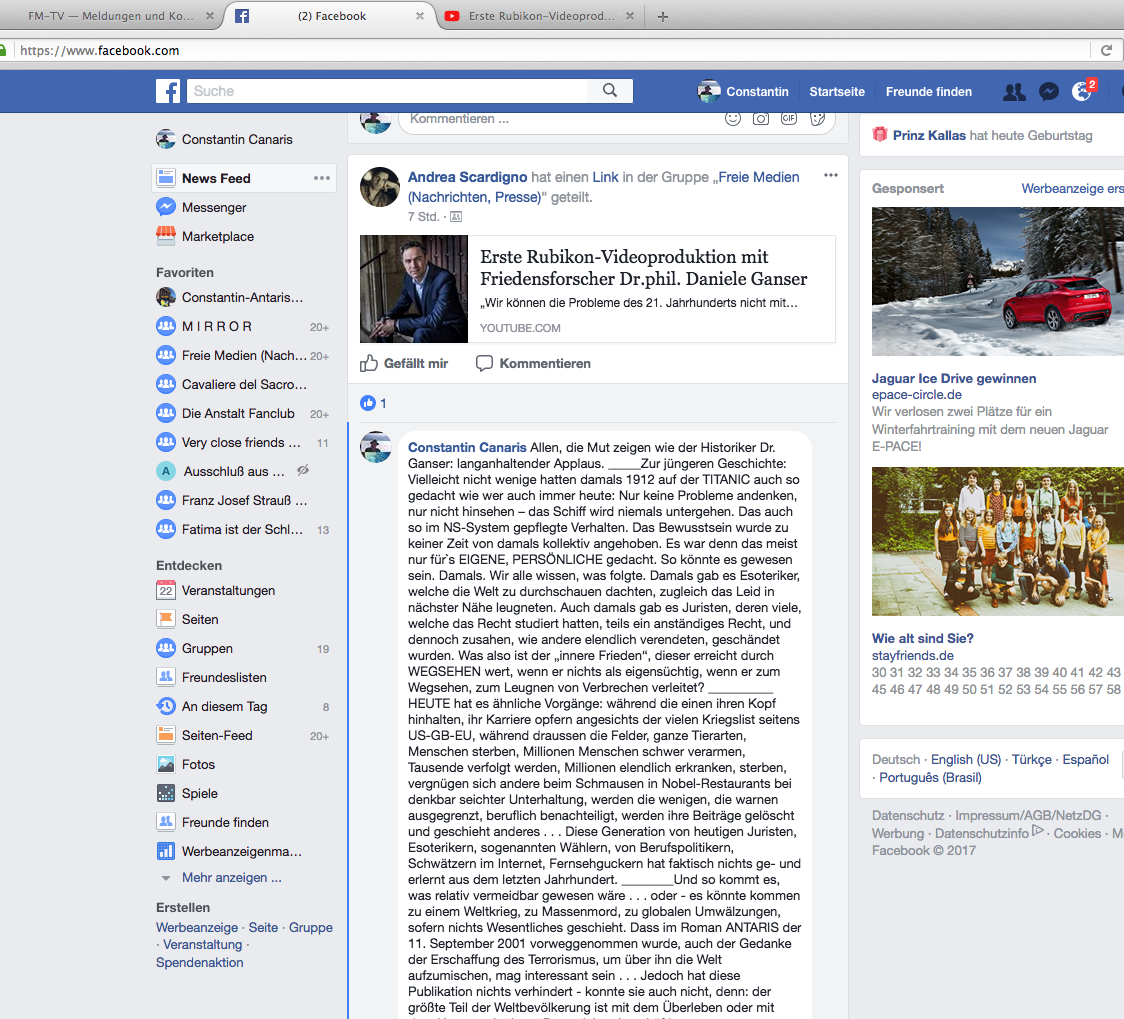The width and height of the screenshot is (1124, 1019).
Task: Open Freunde finden in the top bar
Action: 929,92
